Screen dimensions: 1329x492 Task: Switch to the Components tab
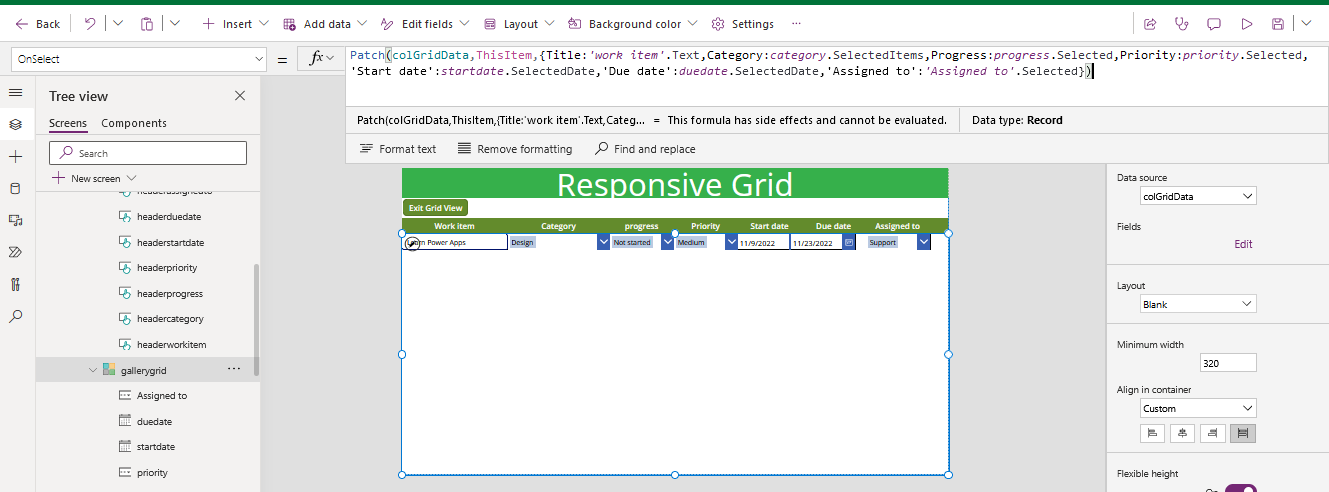134,123
